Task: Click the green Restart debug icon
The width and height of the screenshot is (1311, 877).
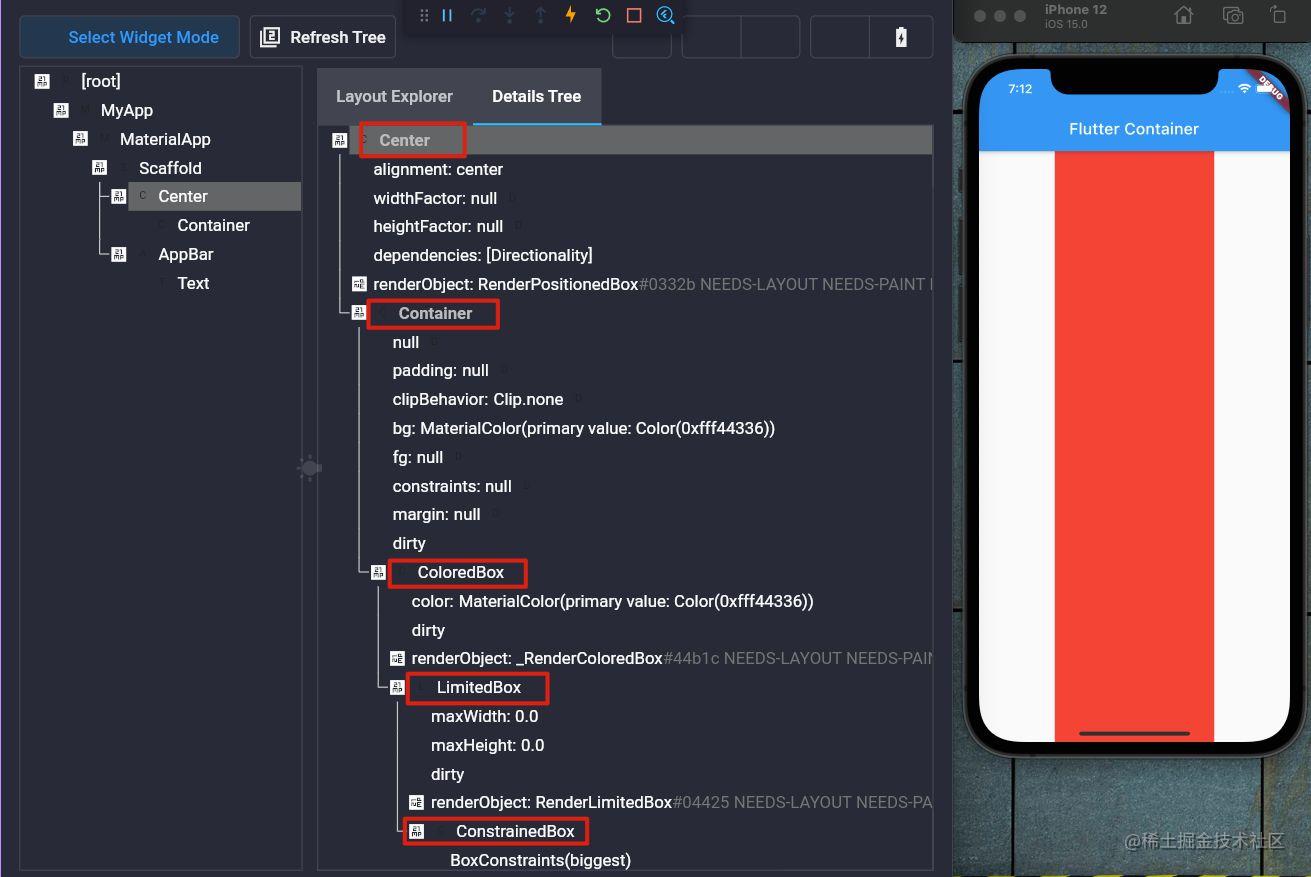Action: click(x=602, y=15)
